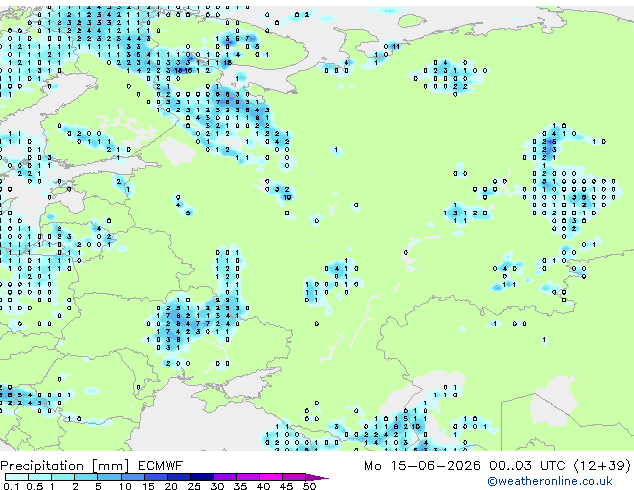634x490 pixels.
Task: Click the 40–45 mm legend swatch
Action: 271,477
